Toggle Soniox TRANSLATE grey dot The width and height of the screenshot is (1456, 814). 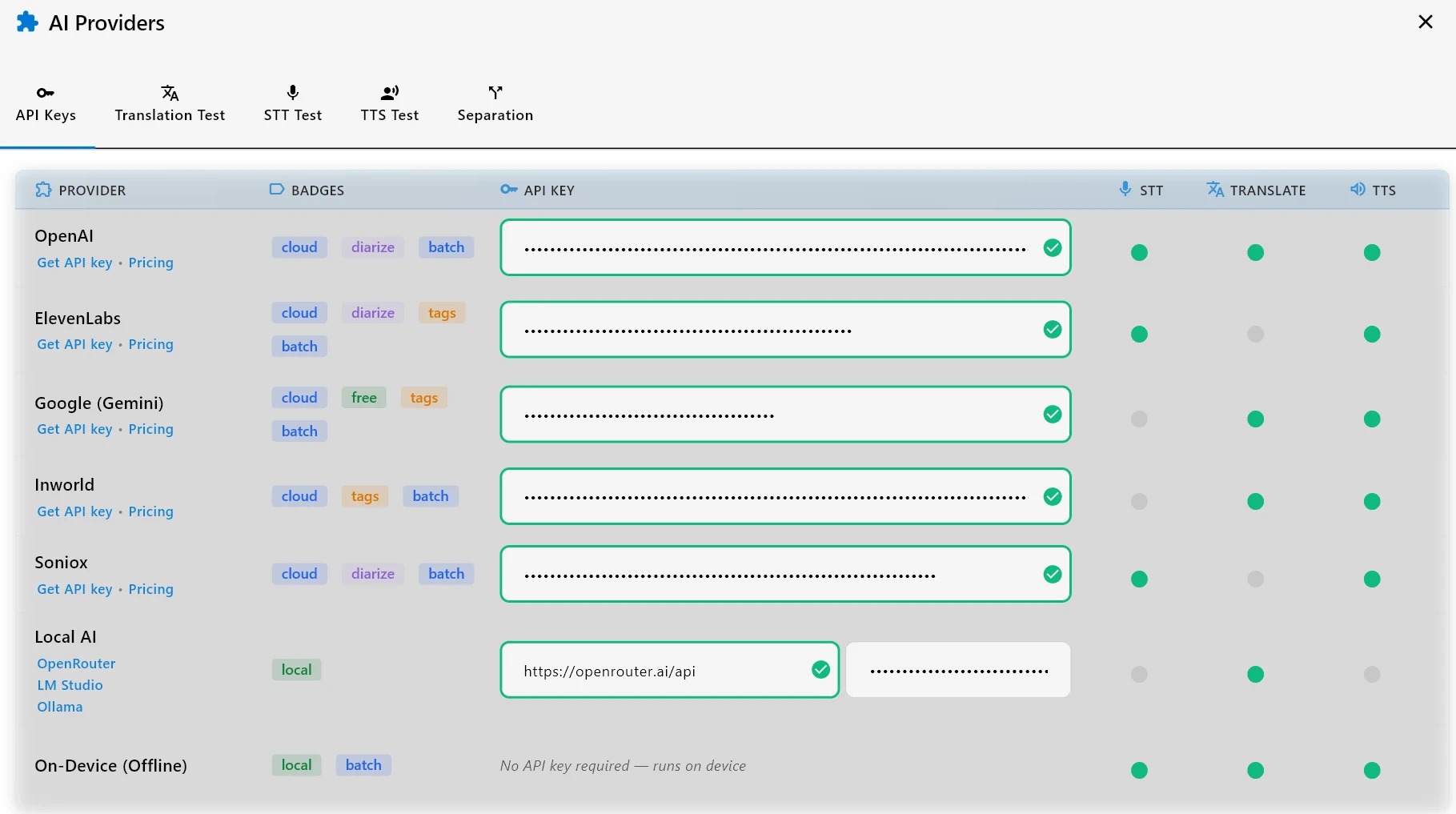pos(1255,579)
